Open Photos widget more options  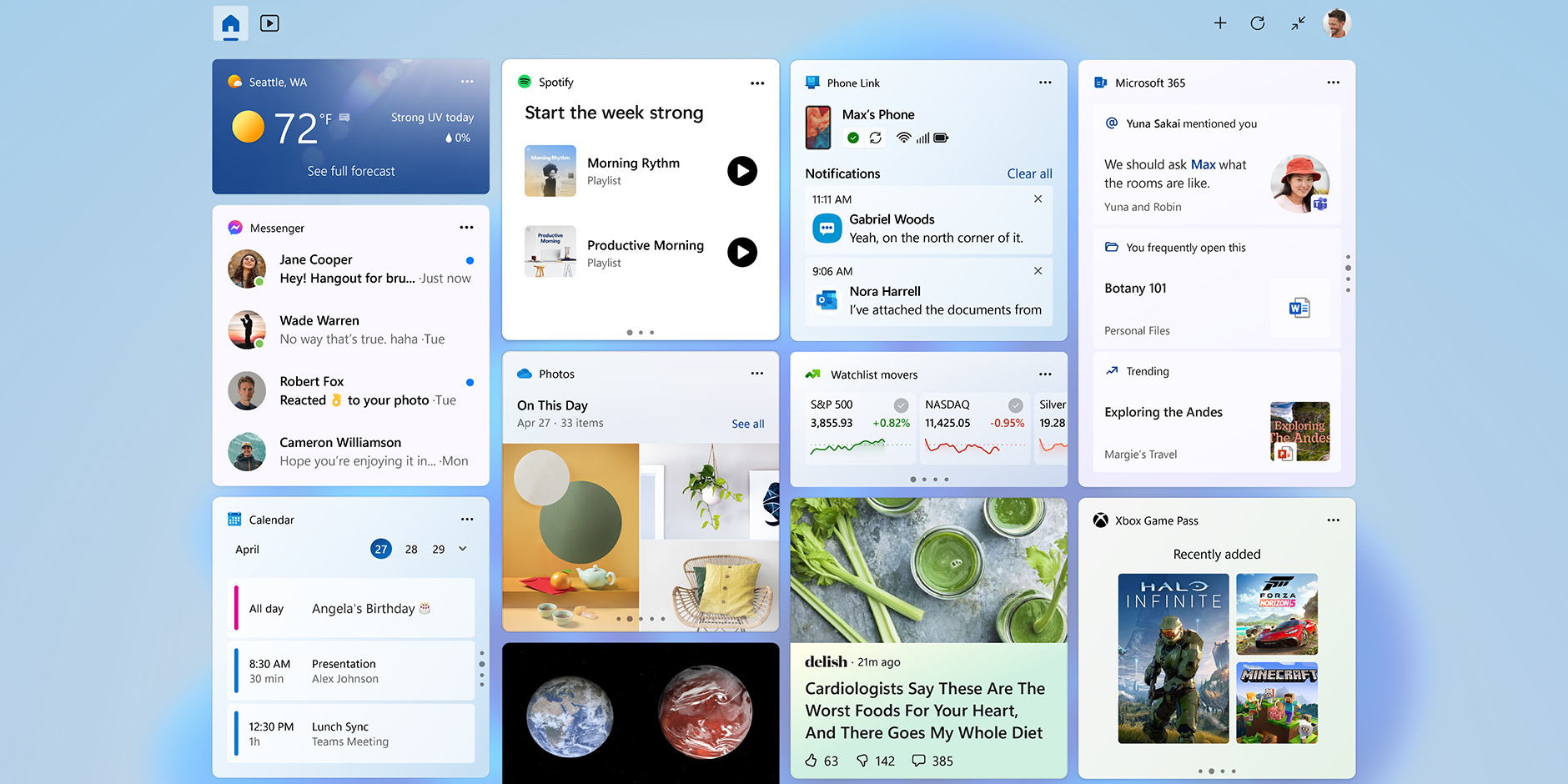[757, 374]
